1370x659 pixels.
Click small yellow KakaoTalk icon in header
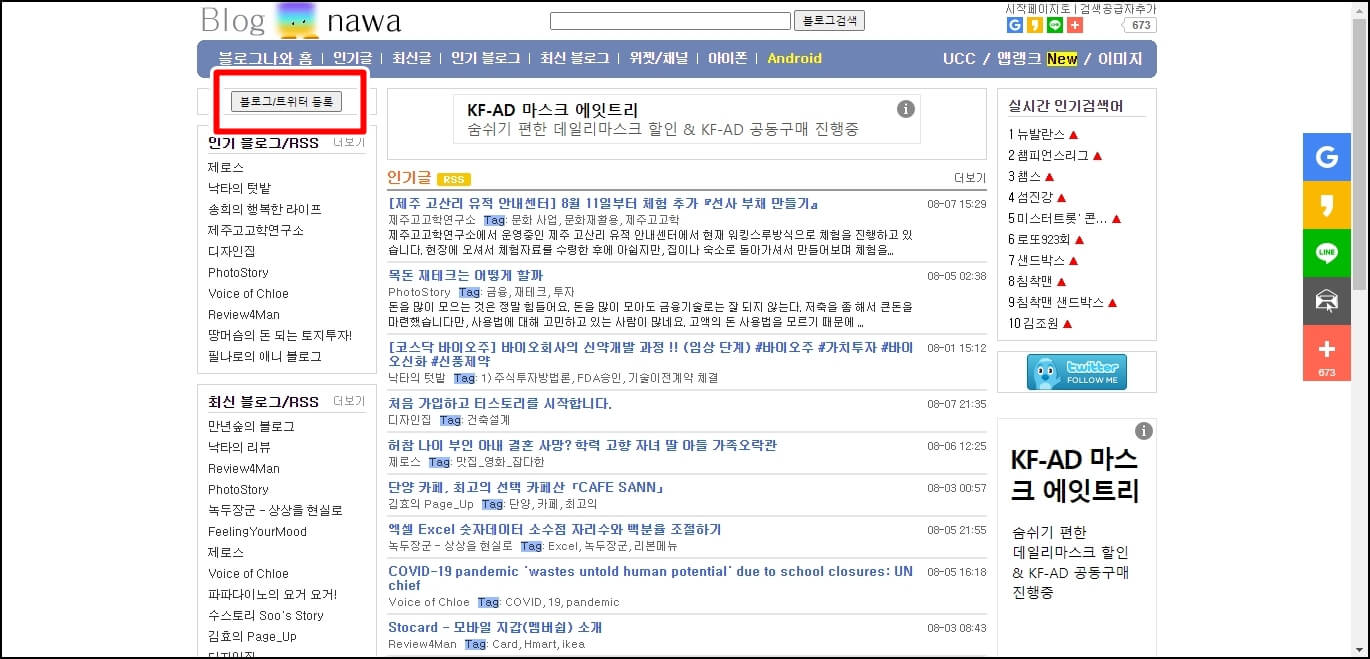tap(1035, 26)
